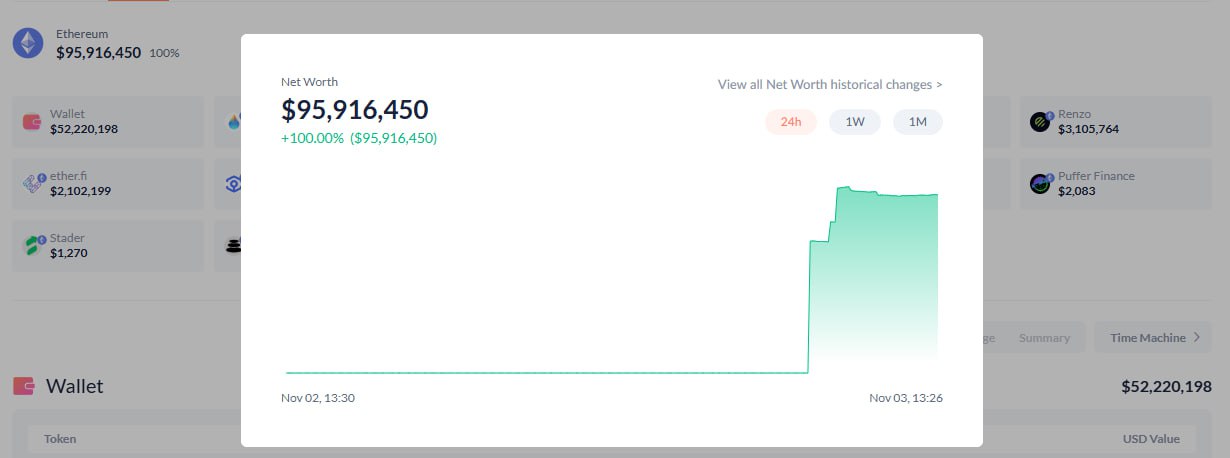Click the Renzo protocol icon

click(x=1041, y=122)
